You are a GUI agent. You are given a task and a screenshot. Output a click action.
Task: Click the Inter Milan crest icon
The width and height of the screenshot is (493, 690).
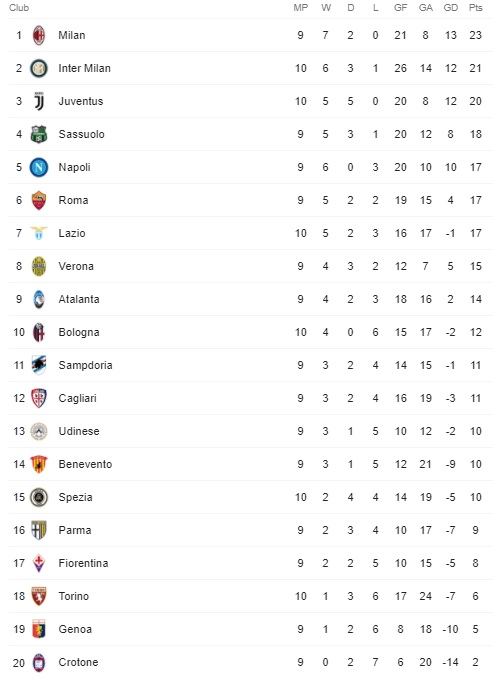tap(39, 68)
